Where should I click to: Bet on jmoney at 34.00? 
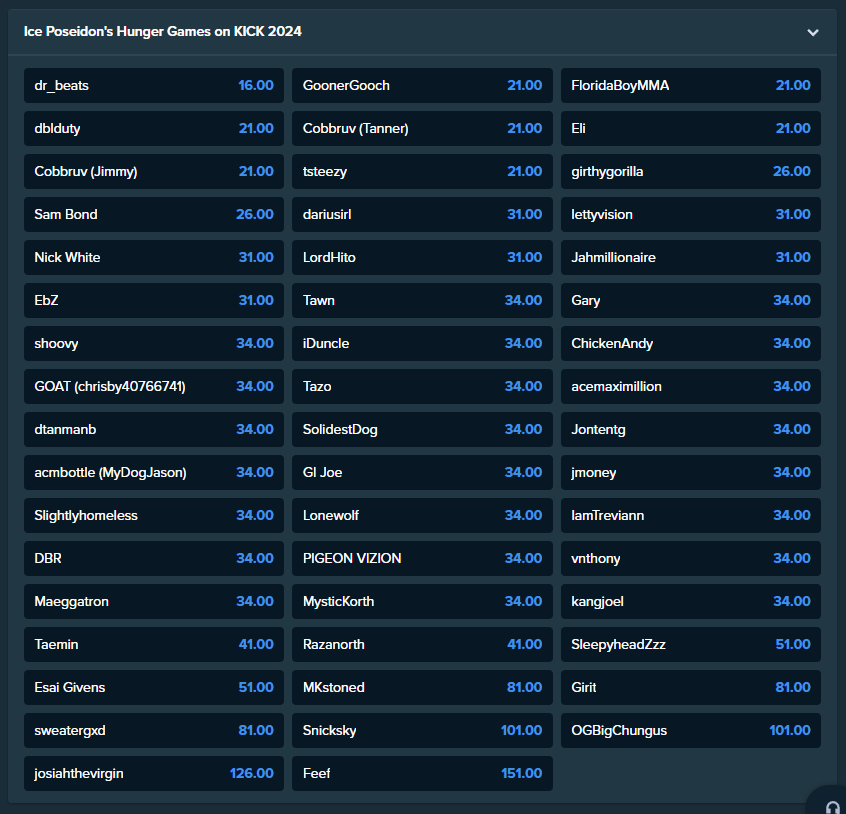pyautogui.click(x=691, y=473)
